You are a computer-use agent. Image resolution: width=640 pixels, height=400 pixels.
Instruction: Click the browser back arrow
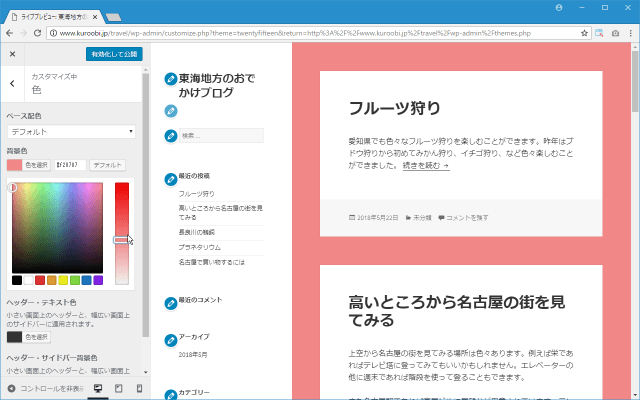tap(9, 33)
